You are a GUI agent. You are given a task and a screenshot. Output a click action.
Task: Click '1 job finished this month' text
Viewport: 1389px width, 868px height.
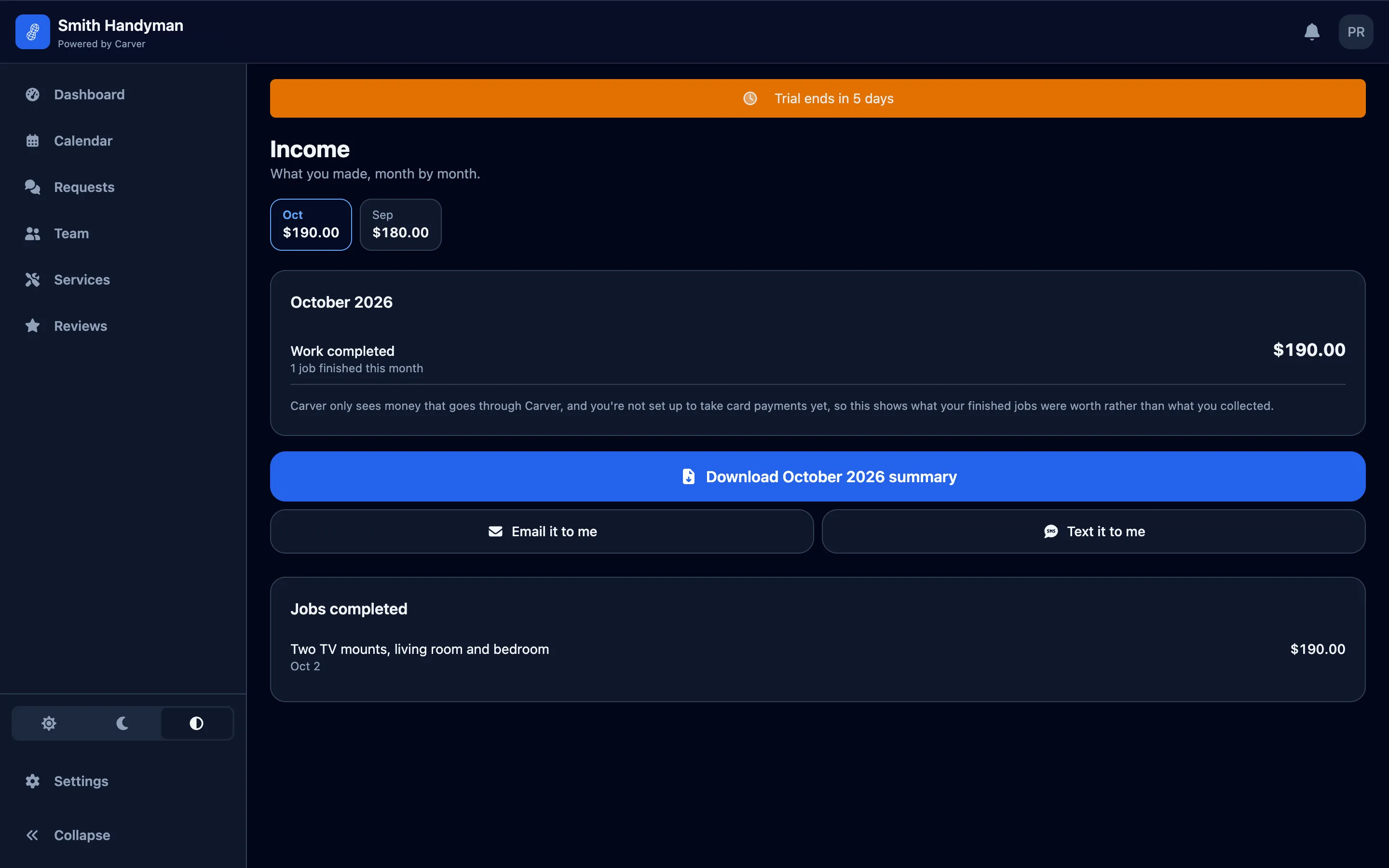pos(356,368)
